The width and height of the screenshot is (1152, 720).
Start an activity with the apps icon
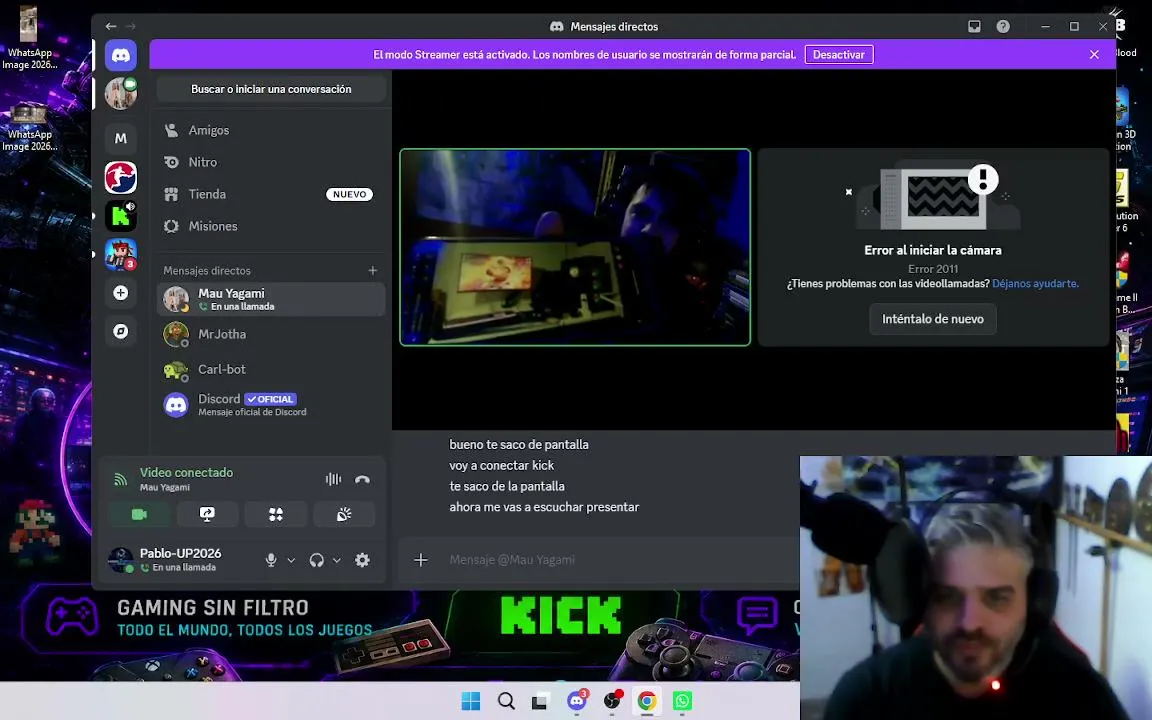pos(276,514)
